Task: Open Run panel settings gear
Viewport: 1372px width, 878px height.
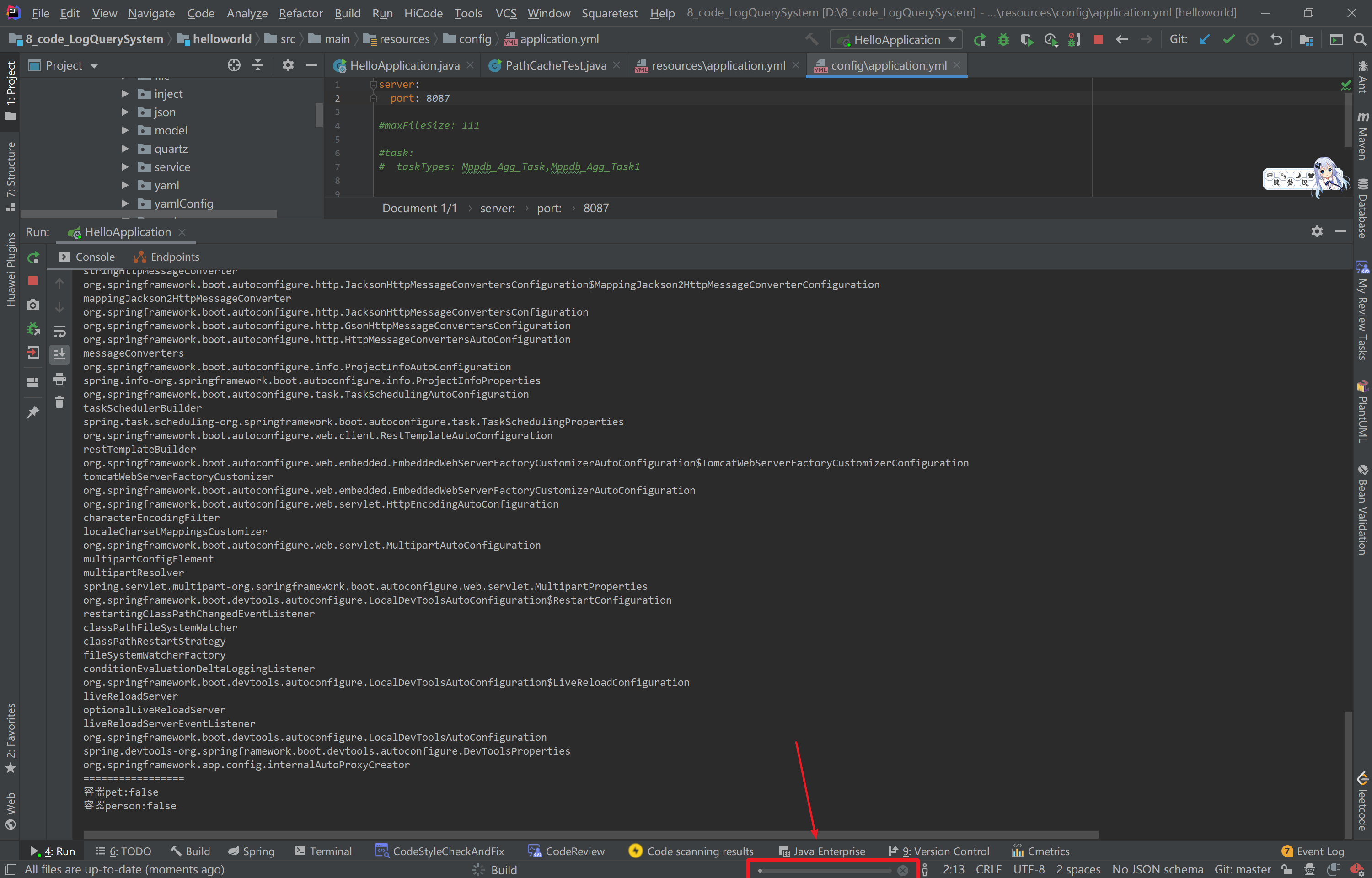Action: pos(1317,231)
